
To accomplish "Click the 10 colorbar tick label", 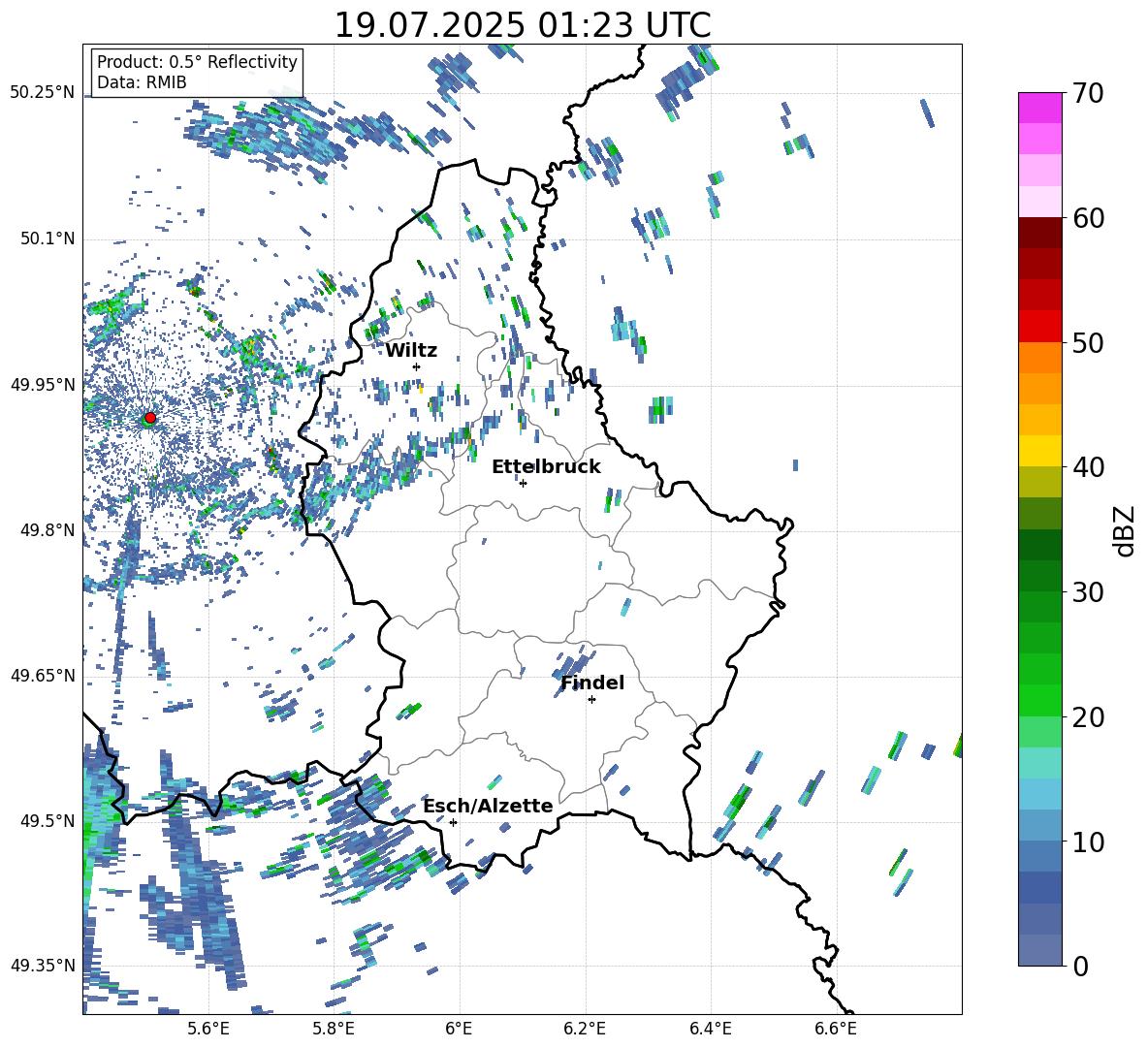I will click(x=1088, y=842).
